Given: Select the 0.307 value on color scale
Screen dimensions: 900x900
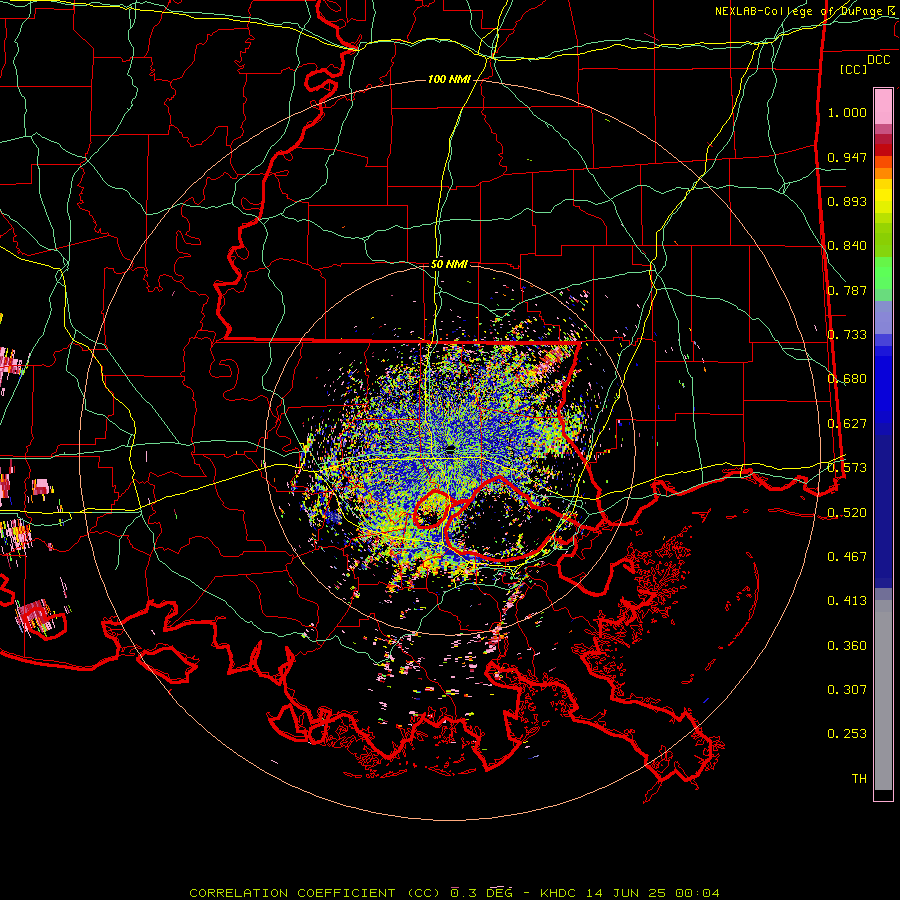Looking at the screenshot, I should tap(847, 690).
